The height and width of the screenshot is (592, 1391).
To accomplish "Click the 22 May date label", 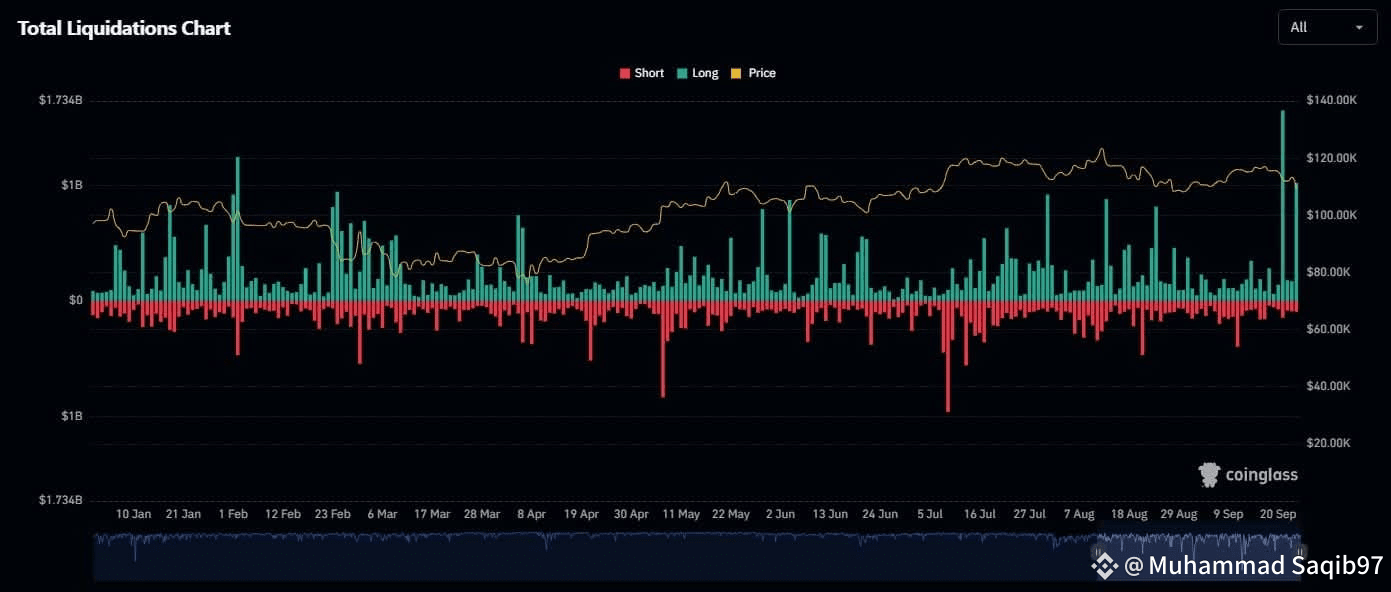I will [731, 514].
